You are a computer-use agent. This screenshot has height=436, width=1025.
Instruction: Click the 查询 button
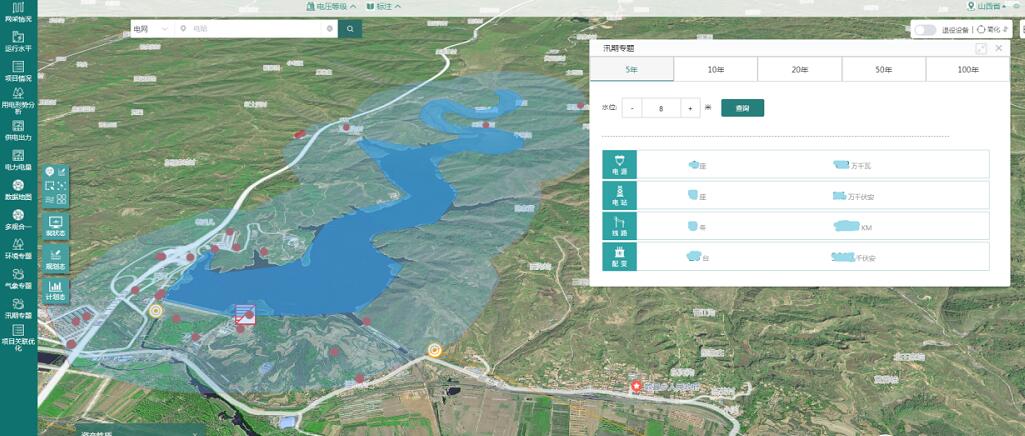tap(742, 108)
